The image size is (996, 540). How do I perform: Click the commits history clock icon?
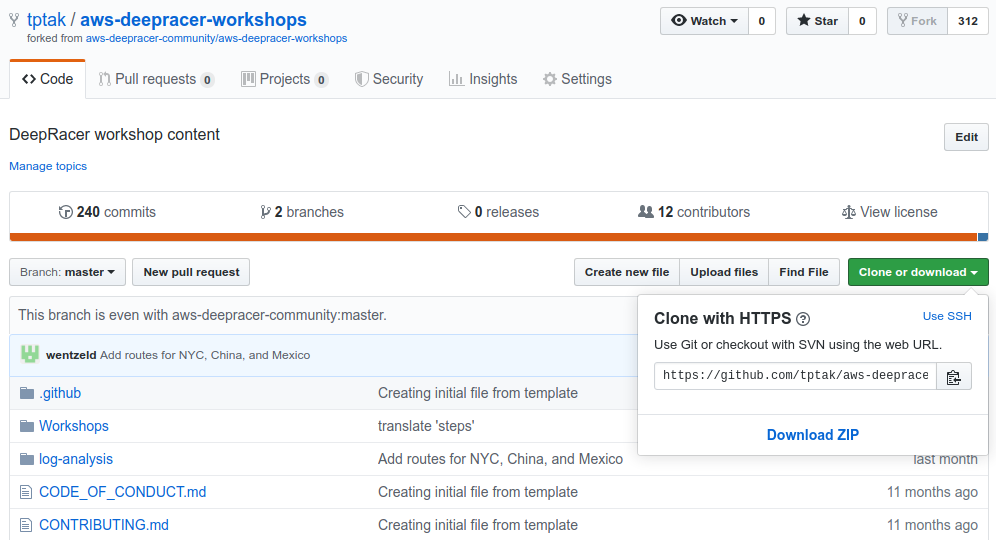click(65, 212)
